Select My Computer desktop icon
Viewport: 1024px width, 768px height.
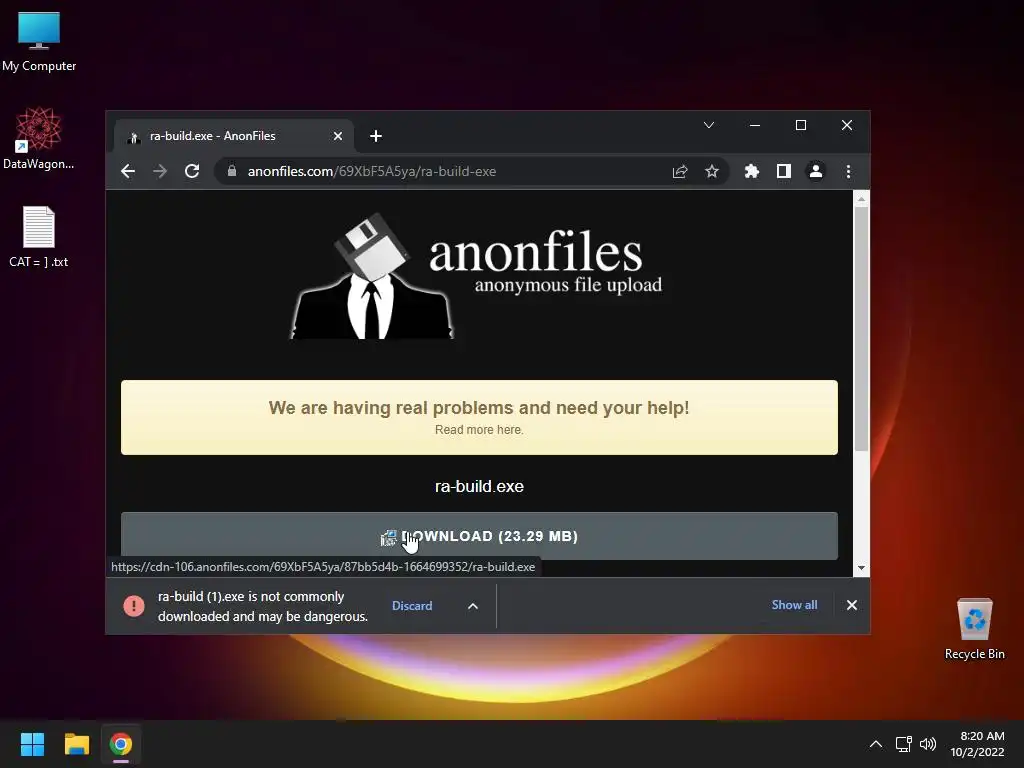pyautogui.click(x=39, y=42)
